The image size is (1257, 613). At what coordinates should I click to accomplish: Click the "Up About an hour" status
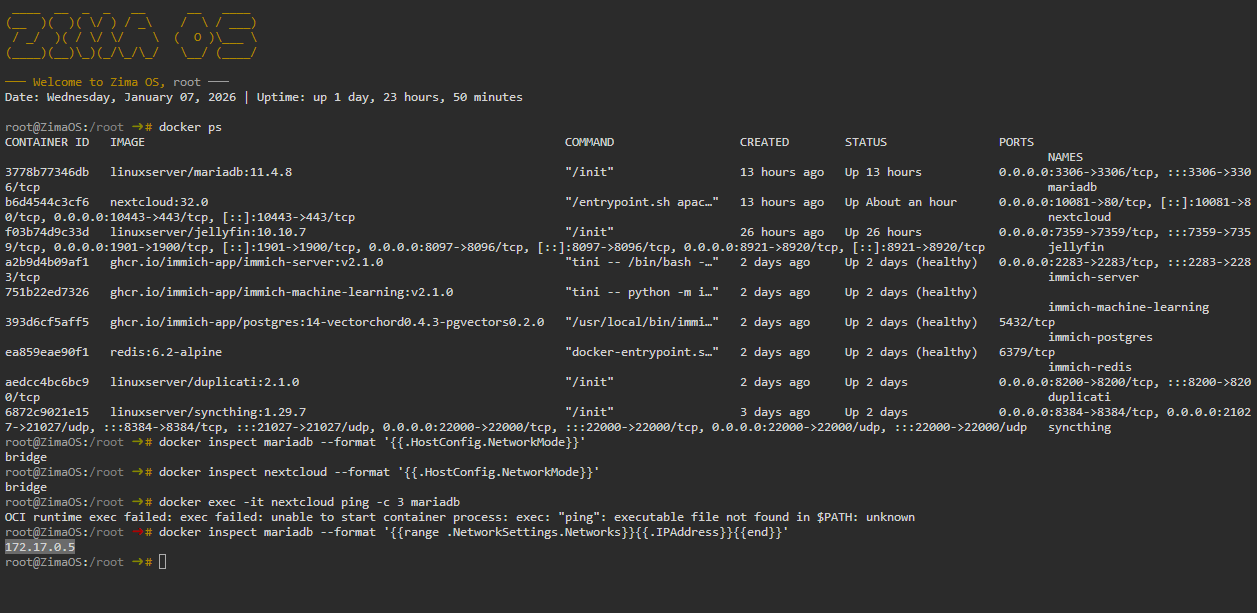900,202
